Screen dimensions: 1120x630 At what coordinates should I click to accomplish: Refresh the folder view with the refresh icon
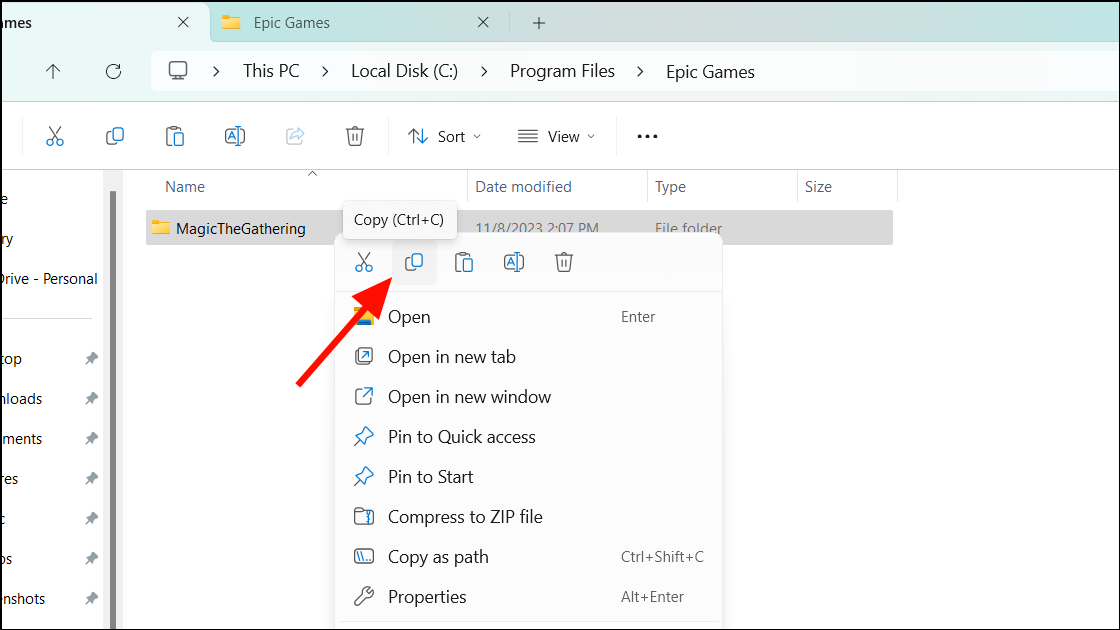click(x=113, y=71)
